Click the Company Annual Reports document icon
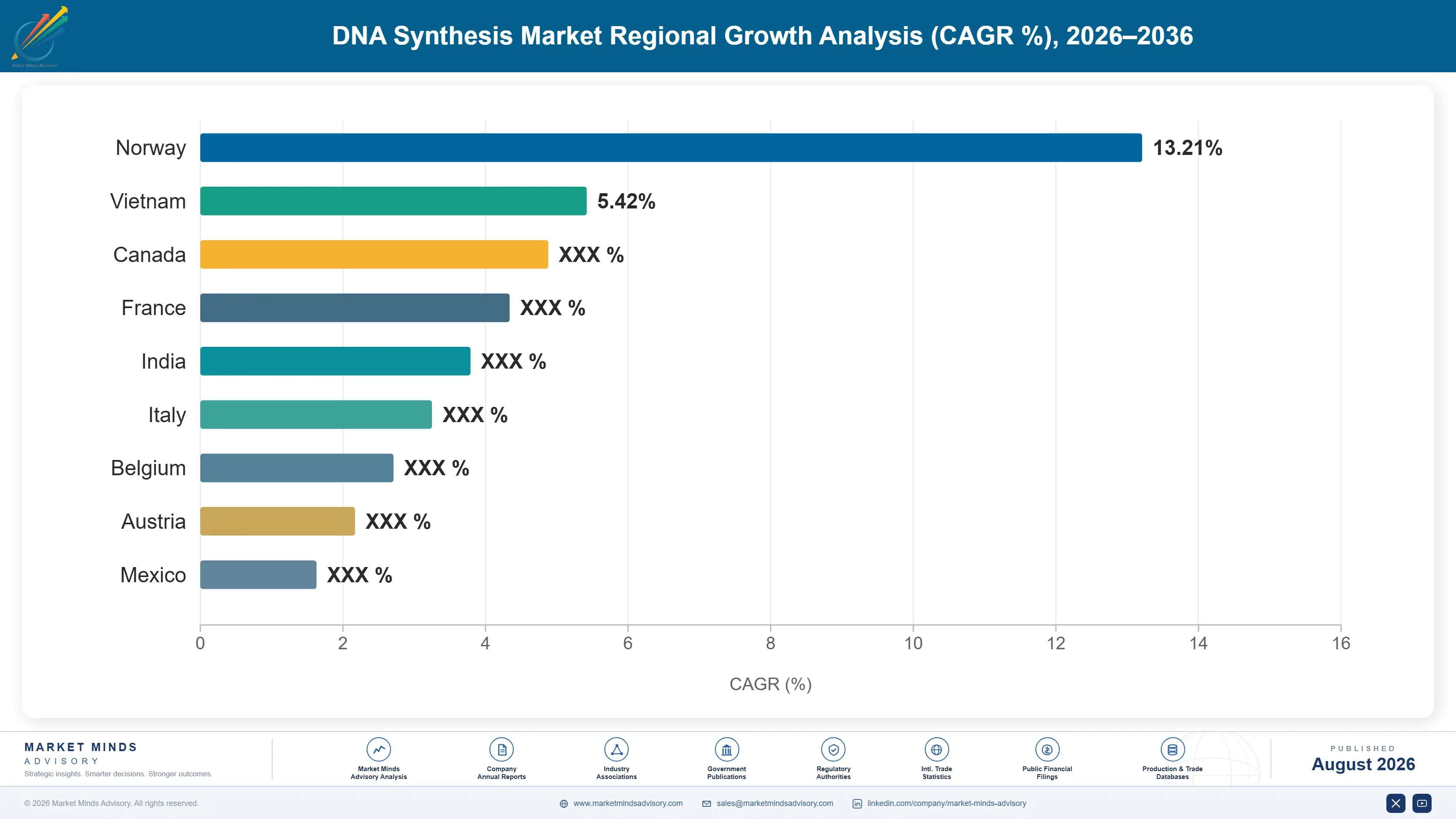 click(x=501, y=749)
